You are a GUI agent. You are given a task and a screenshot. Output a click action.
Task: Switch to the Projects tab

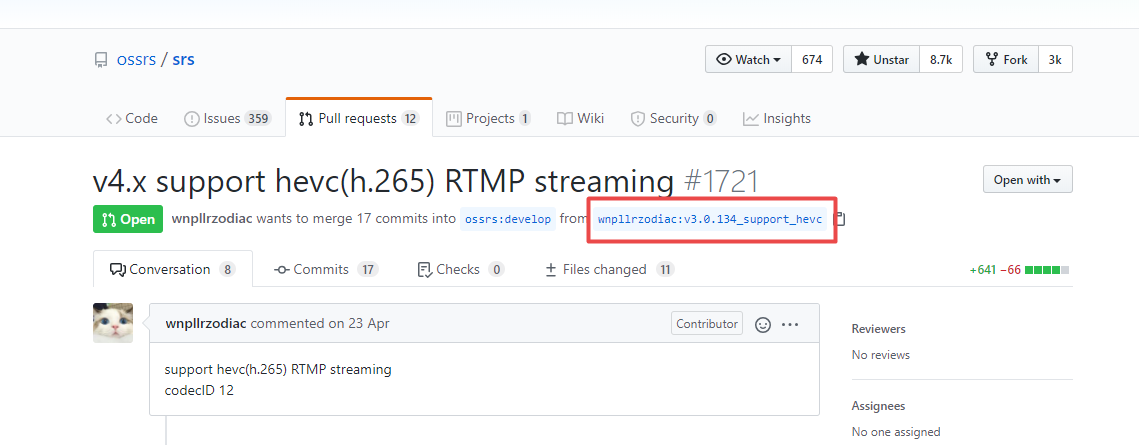pos(488,118)
